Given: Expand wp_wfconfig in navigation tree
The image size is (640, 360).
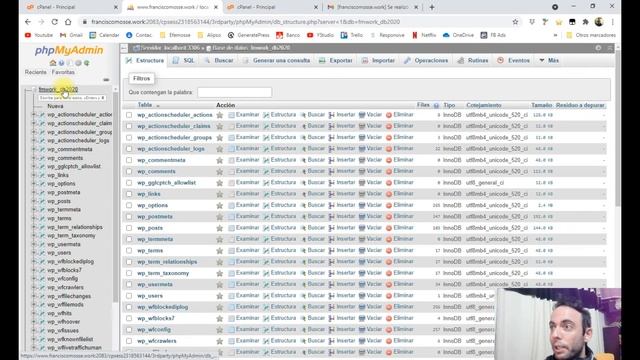Looking at the screenshot, I should tap(34, 278).
